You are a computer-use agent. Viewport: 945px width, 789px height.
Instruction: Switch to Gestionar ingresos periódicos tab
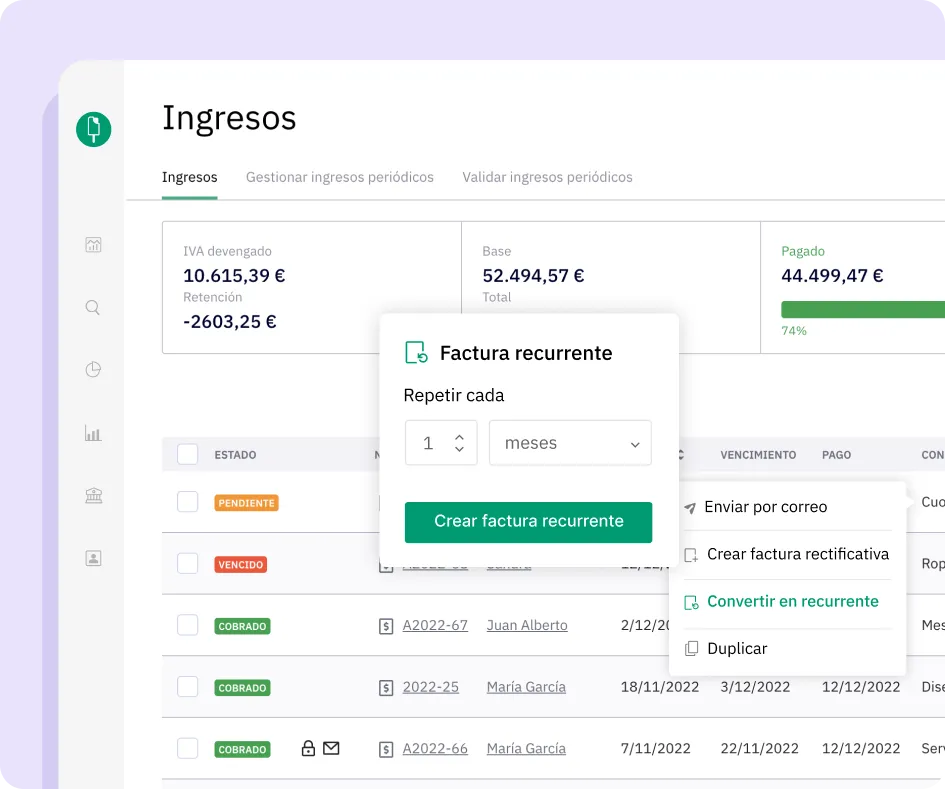click(x=340, y=177)
